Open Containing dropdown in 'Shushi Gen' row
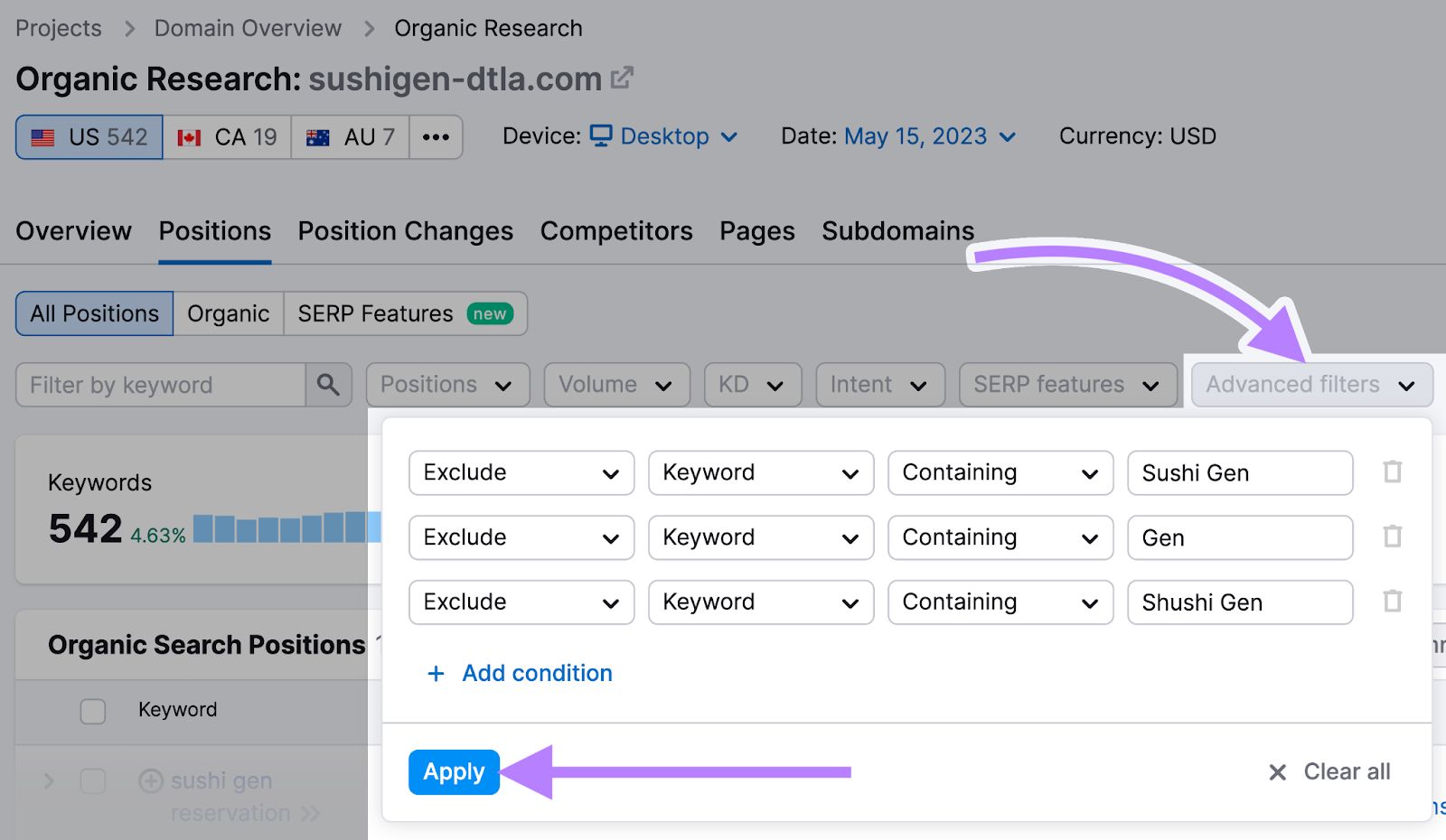Viewport: 1446px width, 840px height. (1000, 602)
